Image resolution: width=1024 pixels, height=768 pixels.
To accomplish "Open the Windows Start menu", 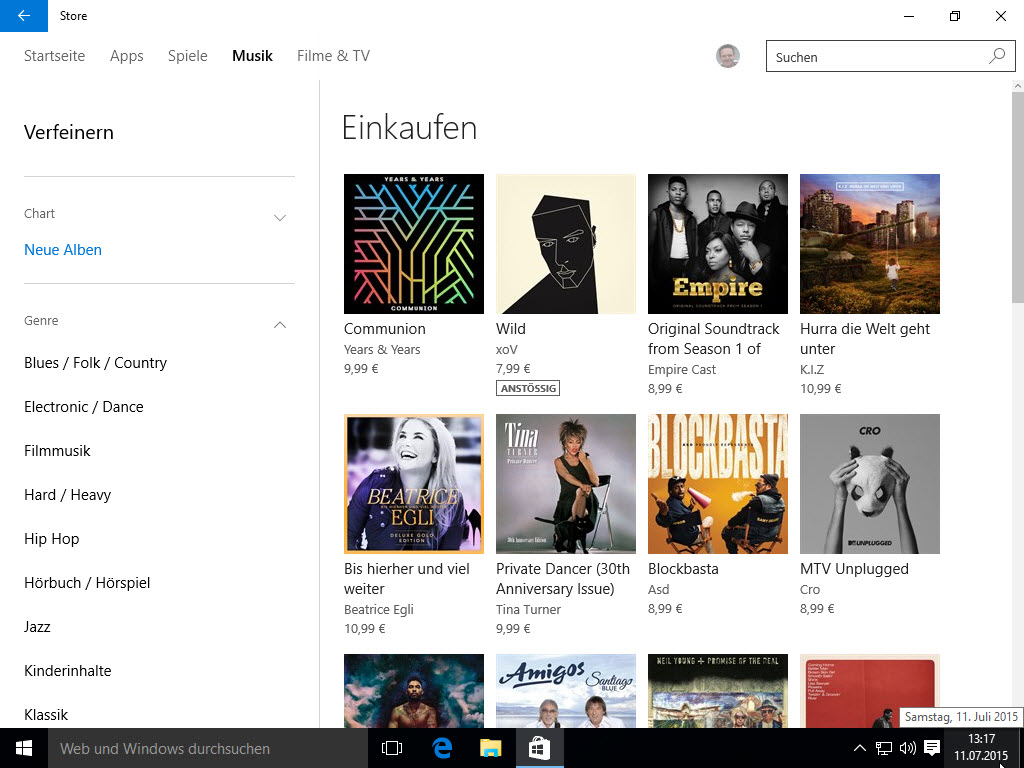I will (x=24, y=748).
